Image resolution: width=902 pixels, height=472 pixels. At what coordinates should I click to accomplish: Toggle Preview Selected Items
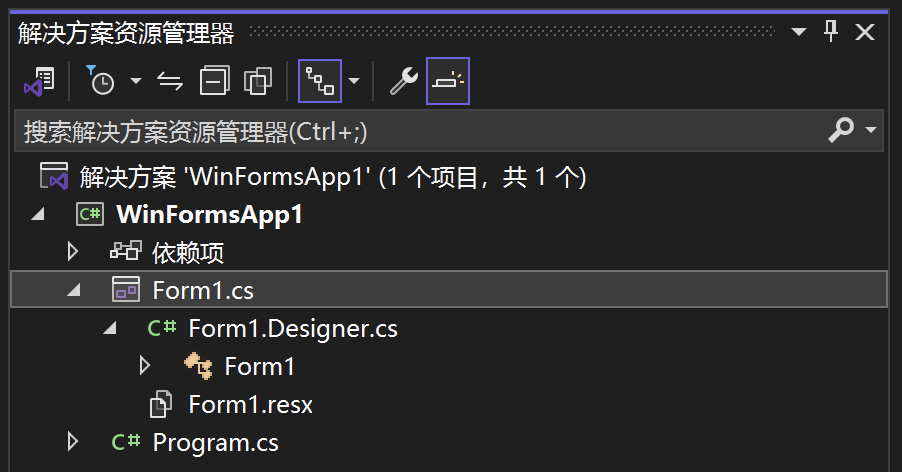click(448, 81)
